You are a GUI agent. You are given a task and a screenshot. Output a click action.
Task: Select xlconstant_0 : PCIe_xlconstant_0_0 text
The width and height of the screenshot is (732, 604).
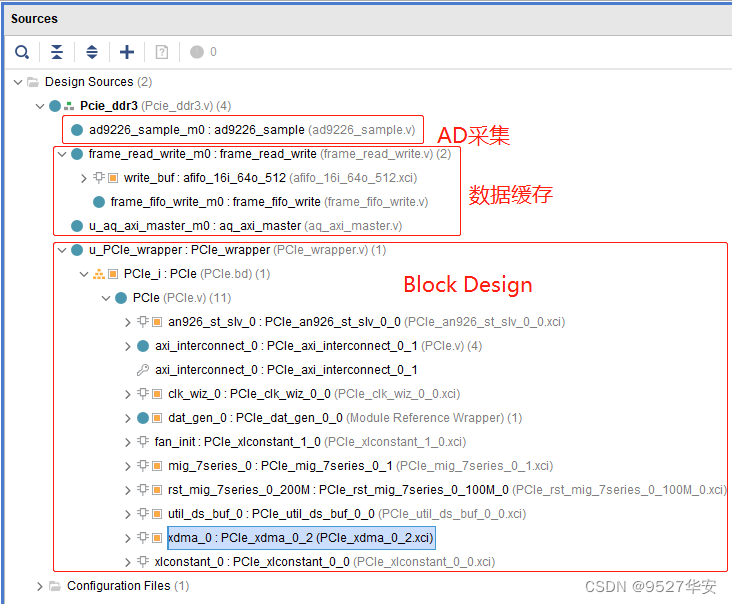[x=252, y=562]
